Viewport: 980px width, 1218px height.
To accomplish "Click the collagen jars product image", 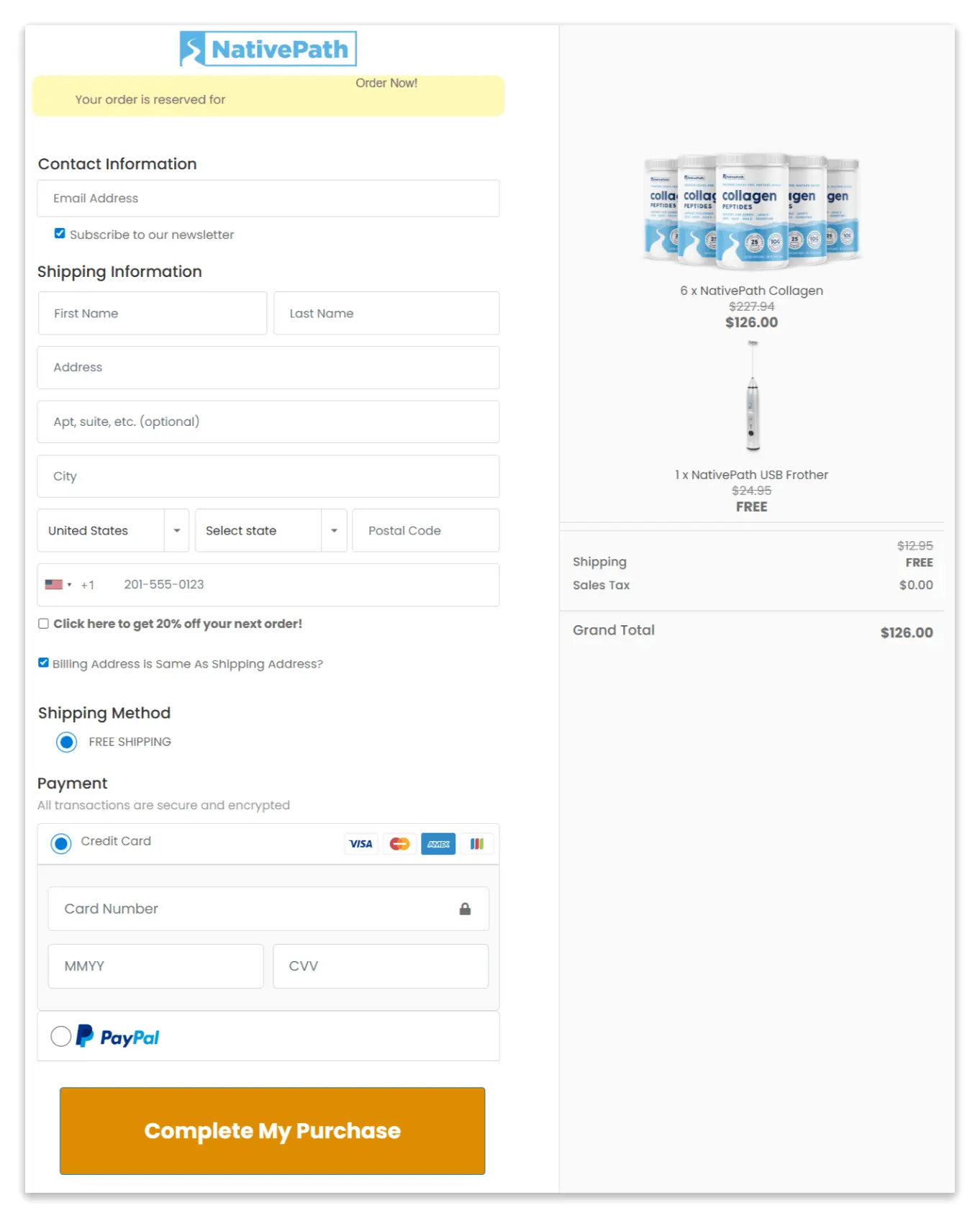I will click(752, 211).
